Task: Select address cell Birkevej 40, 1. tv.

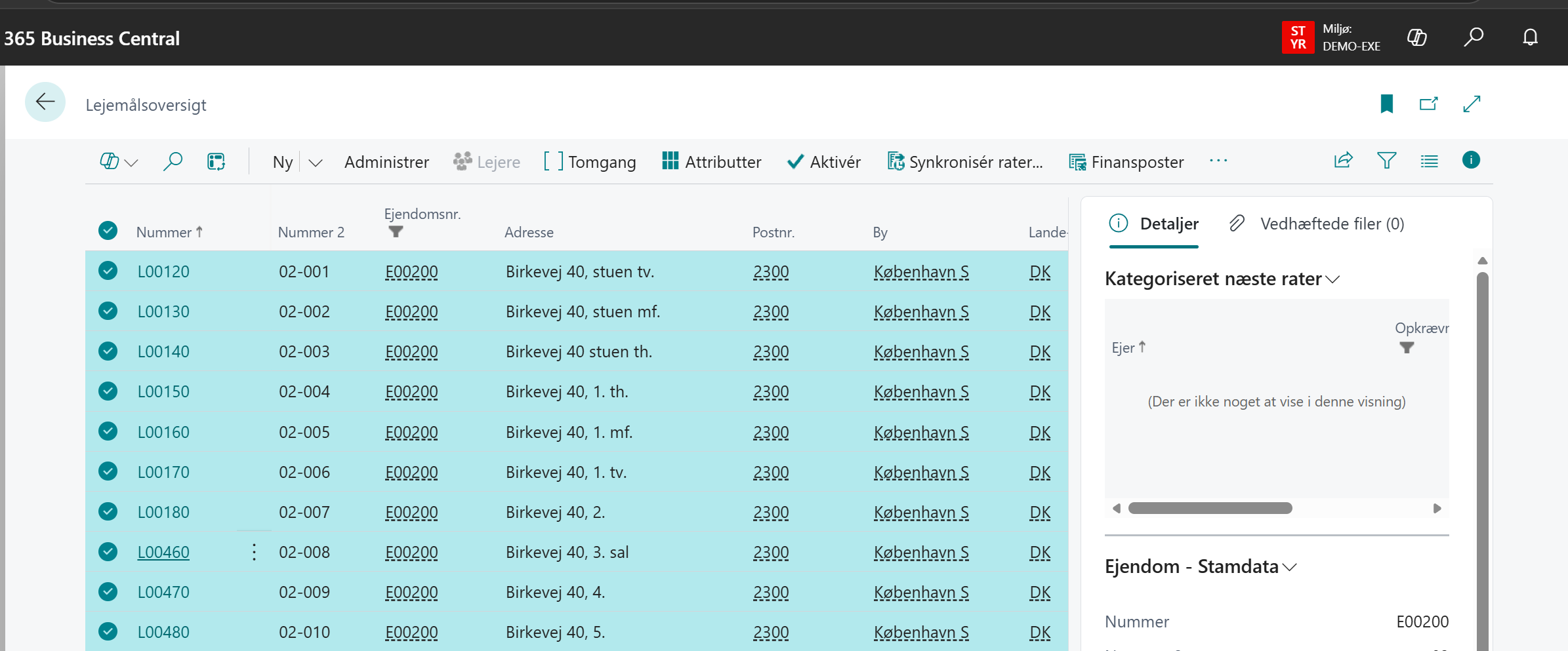Action: click(x=566, y=472)
